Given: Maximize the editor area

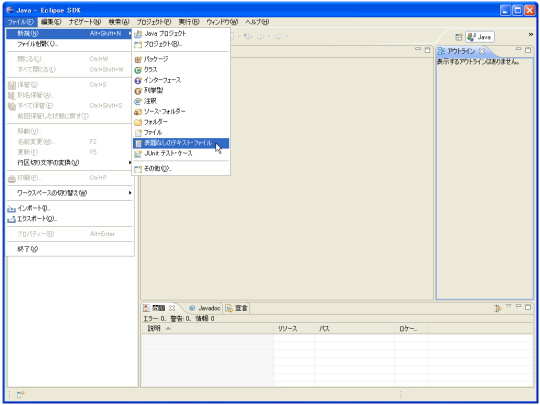Looking at the screenshot, I should coord(427,50).
